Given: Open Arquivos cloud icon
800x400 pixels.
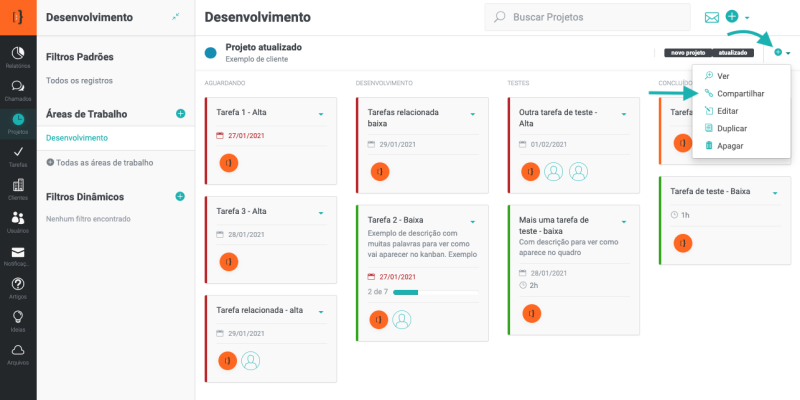Looking at the screenshot, I should 18,351.
